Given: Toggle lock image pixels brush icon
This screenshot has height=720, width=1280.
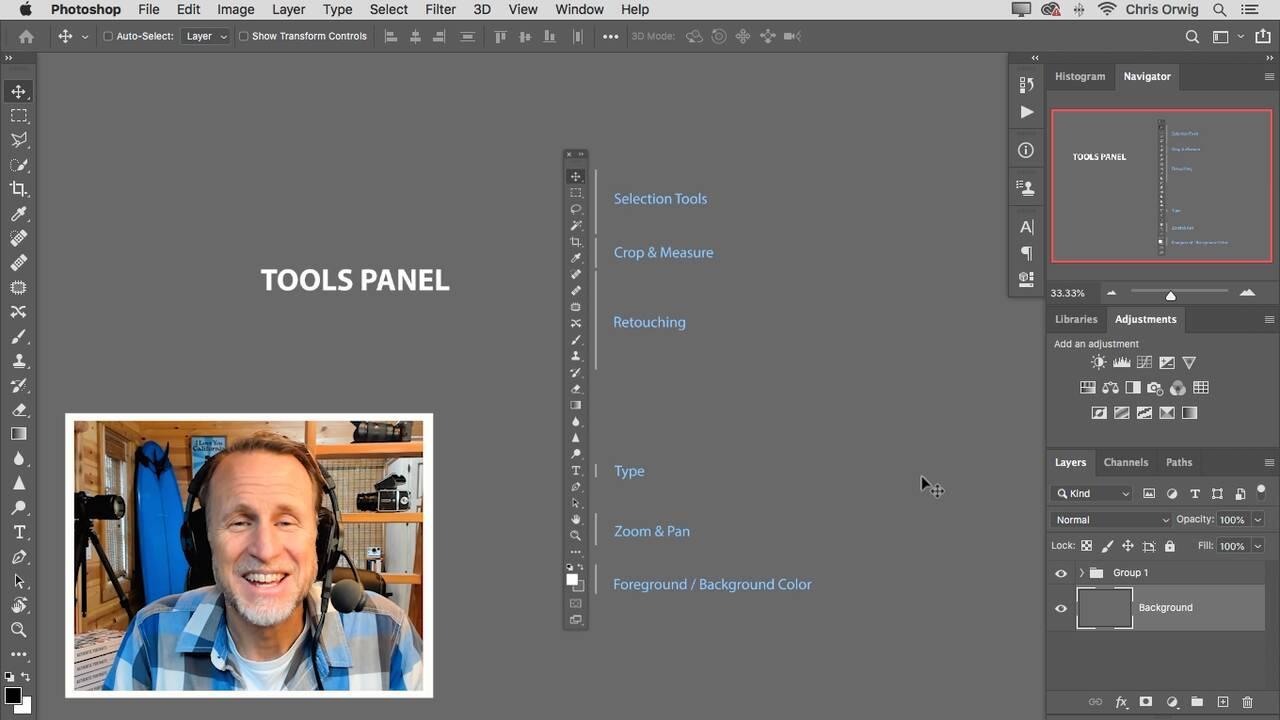Looking at the screenshot, I should coord(1107,546).
